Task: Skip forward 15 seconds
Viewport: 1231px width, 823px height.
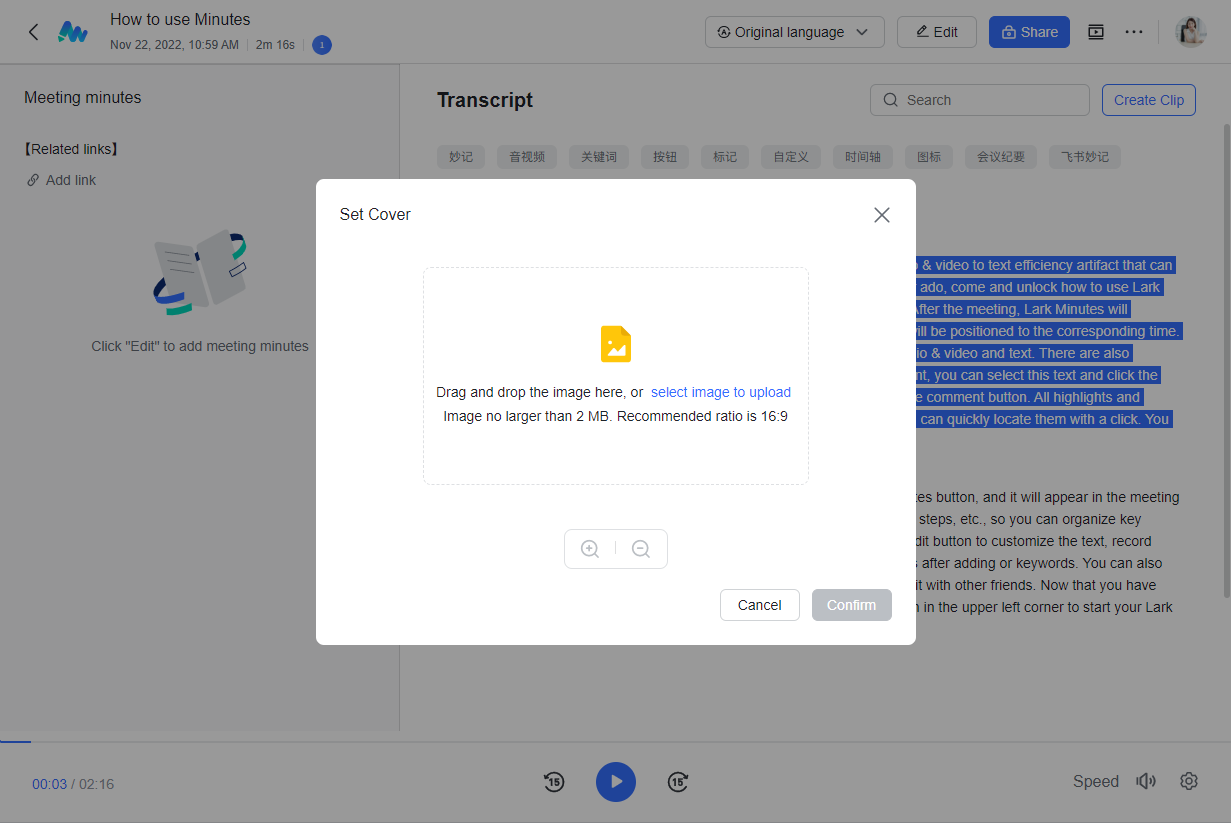Action: coord(678,782)
